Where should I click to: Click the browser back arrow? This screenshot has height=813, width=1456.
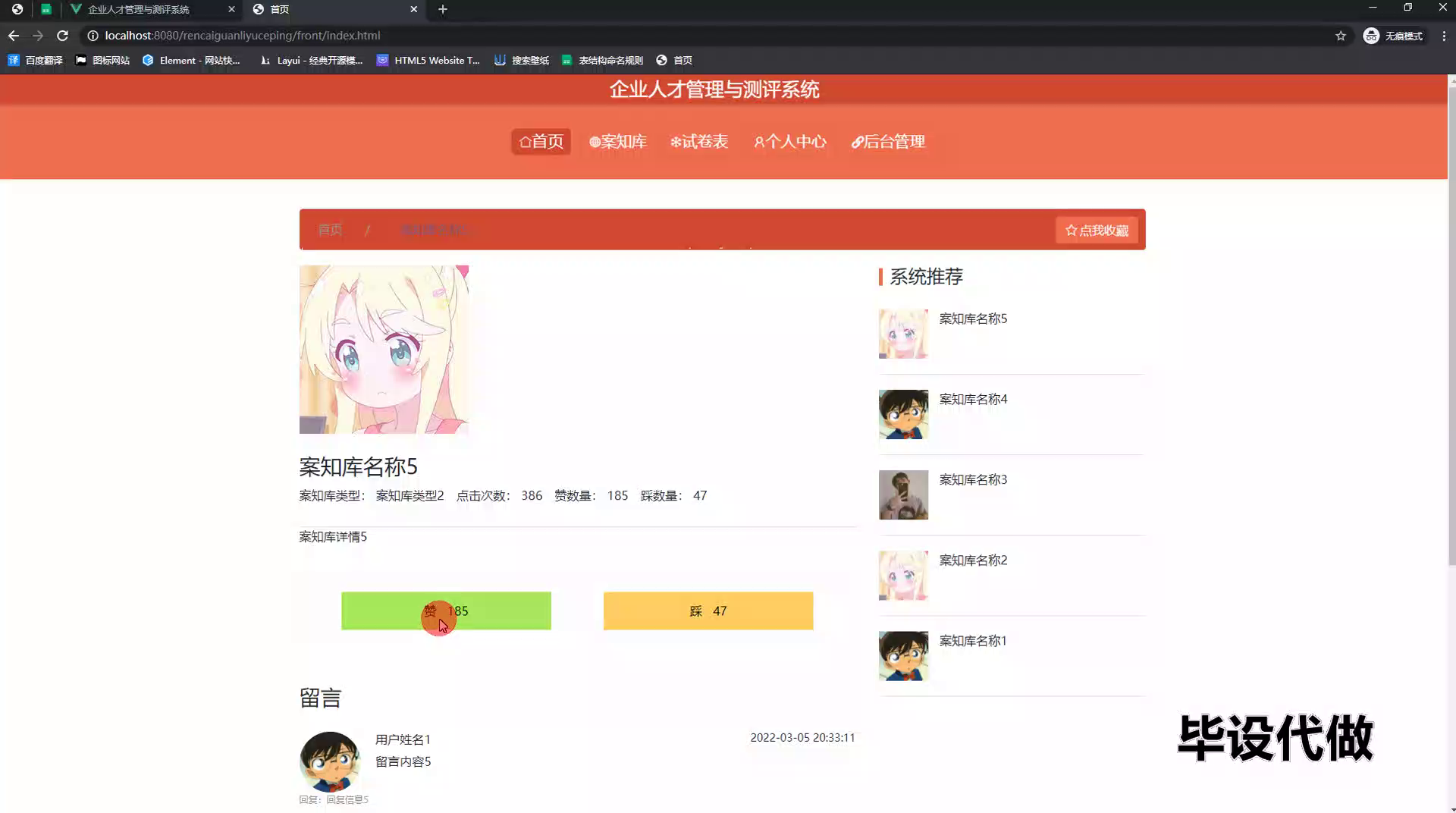click(14, 36)
